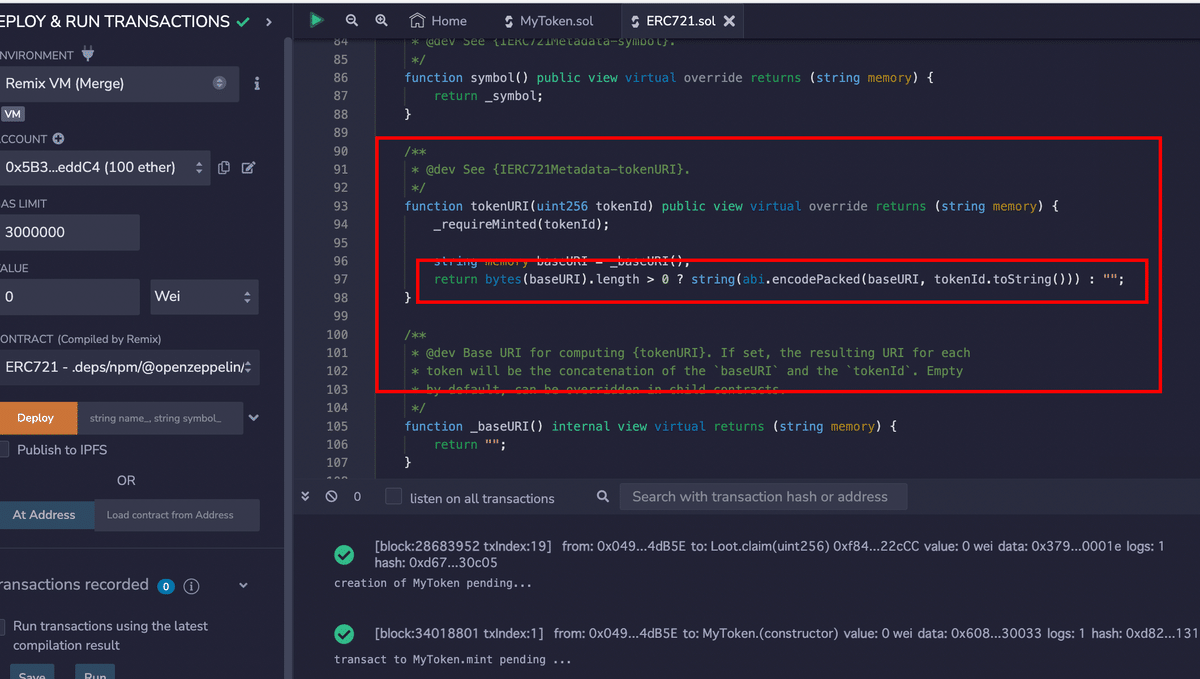This screenshot has width=1200, height=679.
Task: Zoom out the editor font size
Action: [351, 20]
